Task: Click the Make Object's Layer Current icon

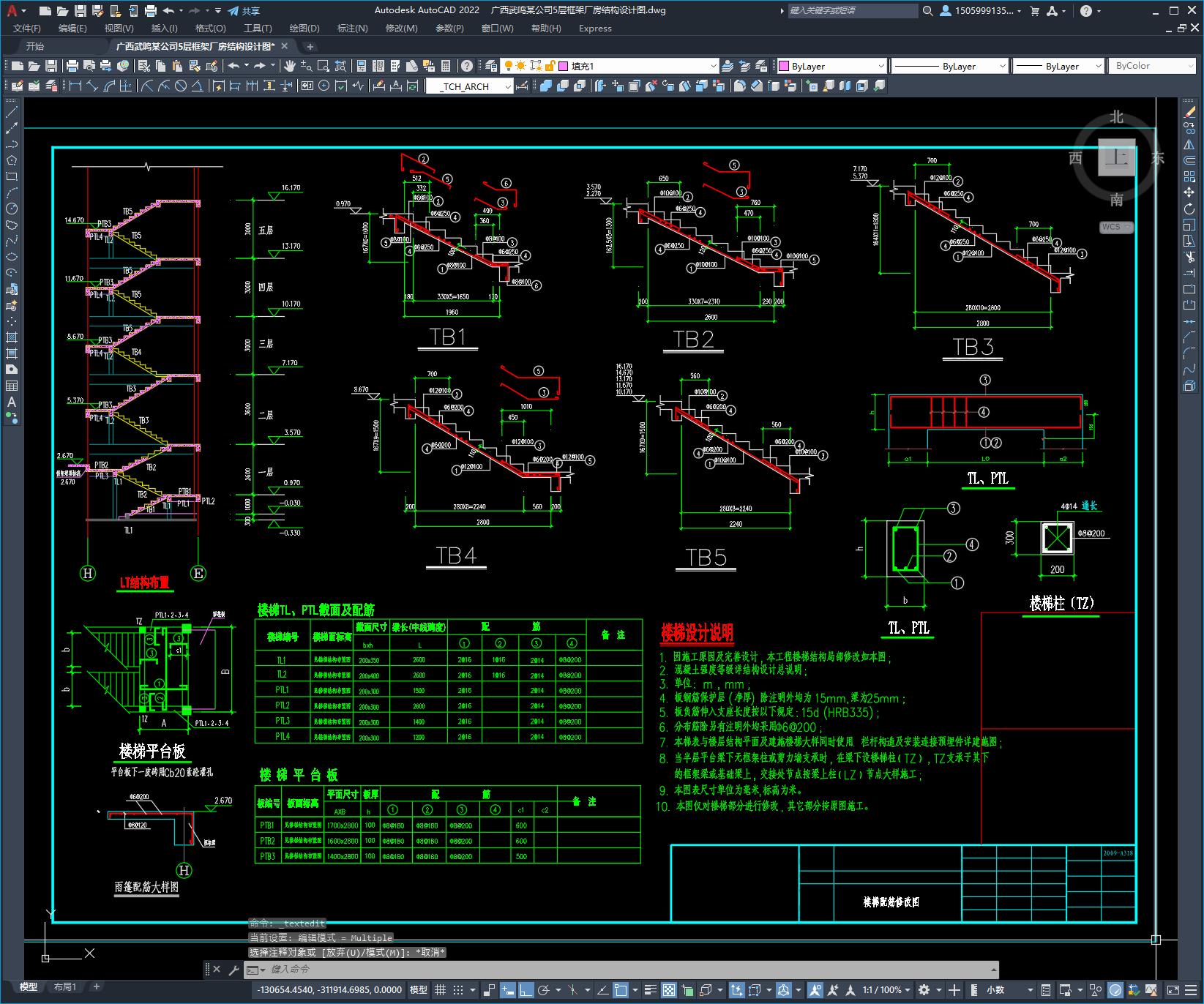Action: [x=728, y=66]
